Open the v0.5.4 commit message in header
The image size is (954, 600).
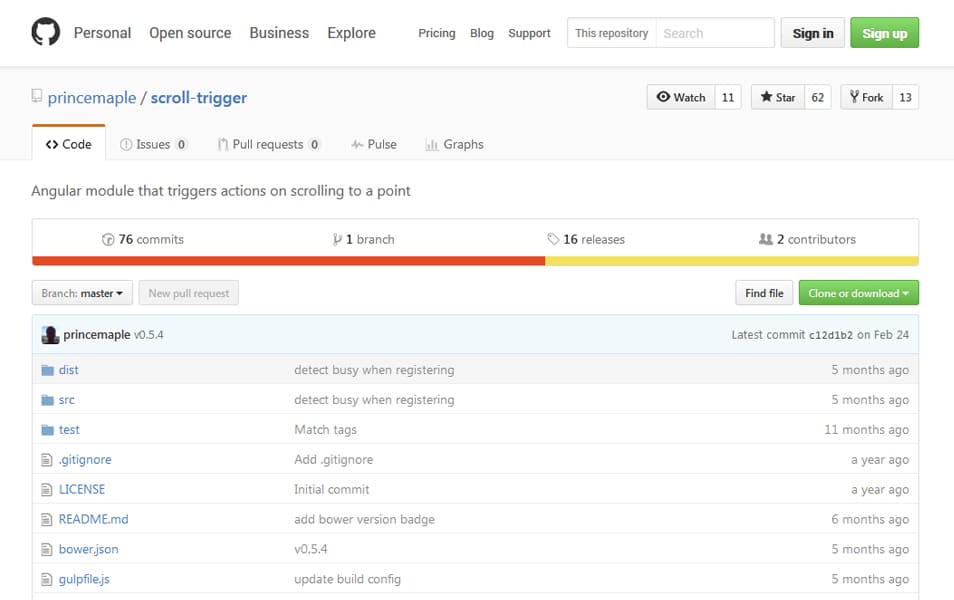148,335
